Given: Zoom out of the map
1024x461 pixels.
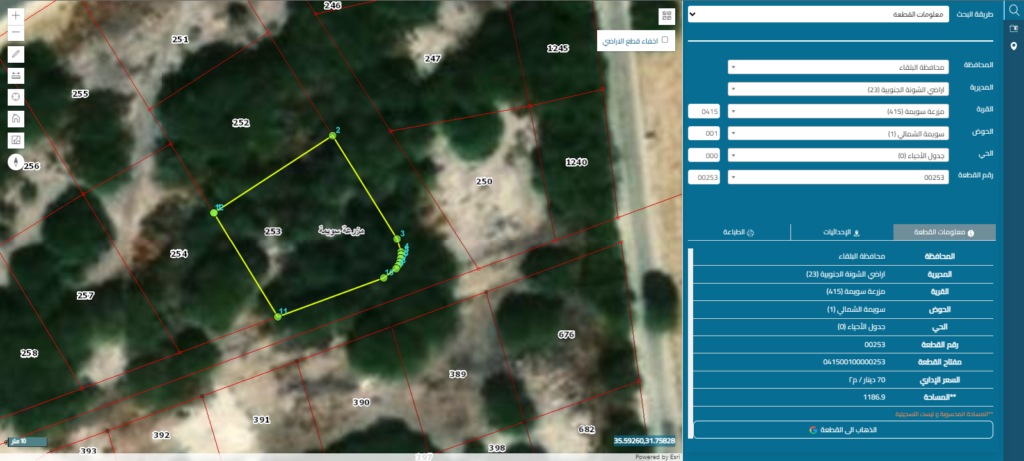Looking at the screenshot, I should point(16,32).
